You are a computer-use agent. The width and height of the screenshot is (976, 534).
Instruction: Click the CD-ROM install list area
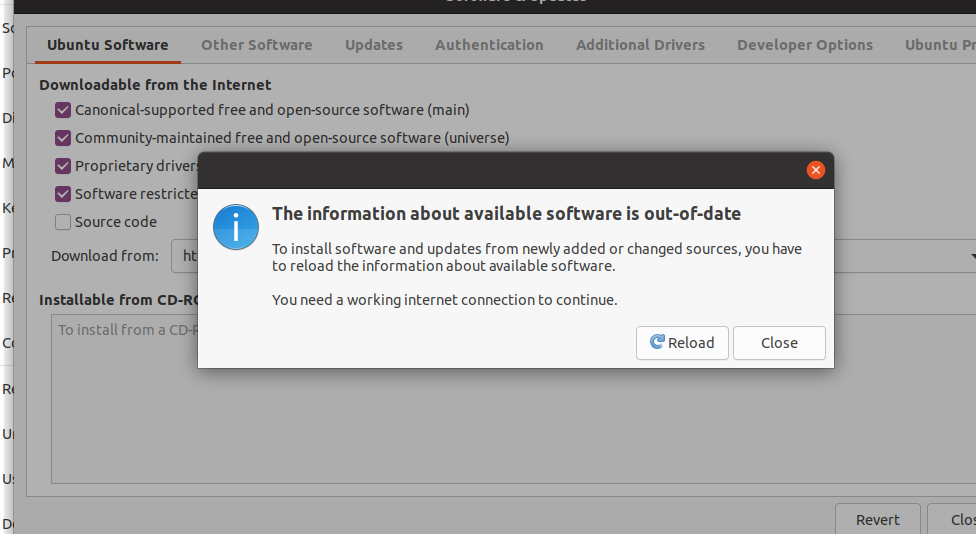click(514, 399)
